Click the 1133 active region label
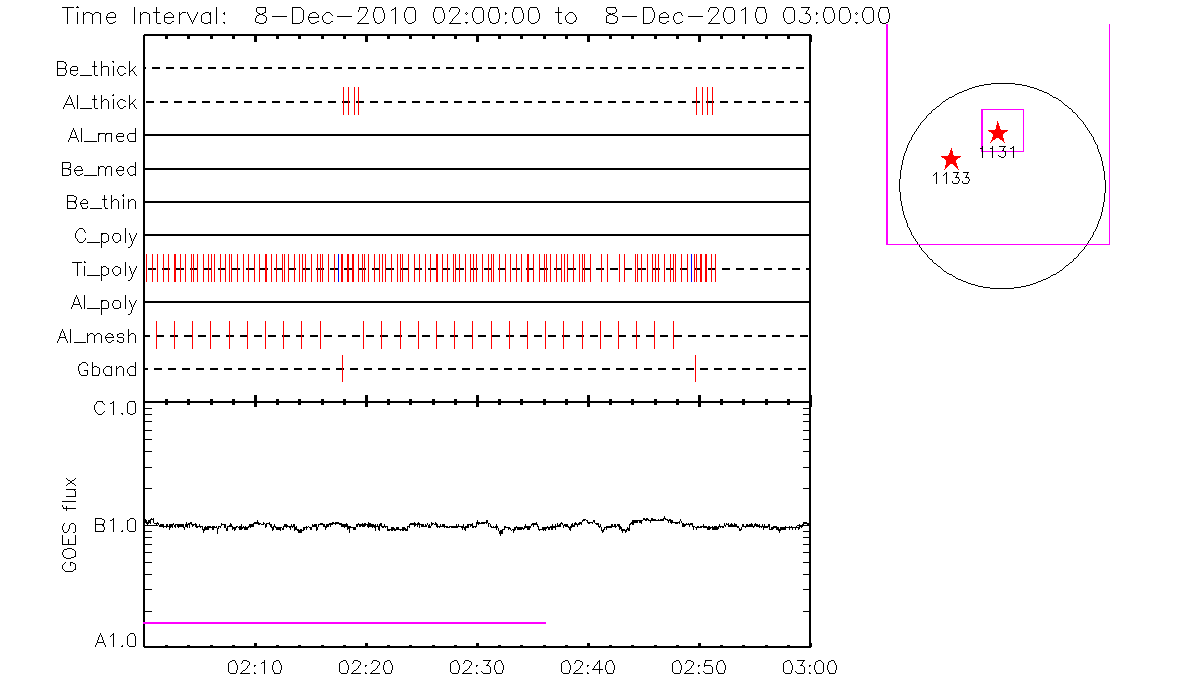Image resolution: width=1200 pixels, height=700 pixels. tap(951, 179)
